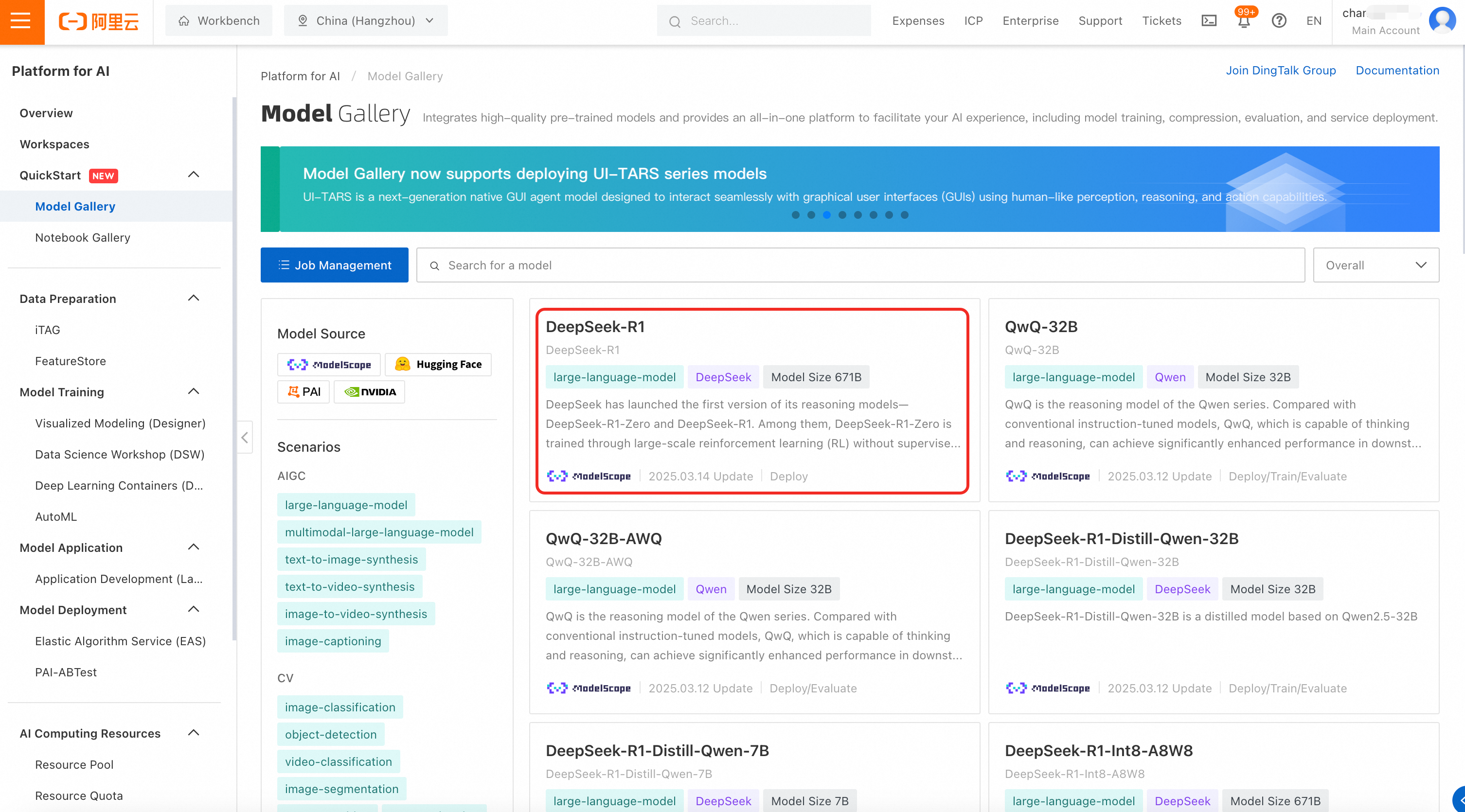This screenshot has height=812, width=1465.
Task: Open Tickets in top menu
Action: 1161,21
